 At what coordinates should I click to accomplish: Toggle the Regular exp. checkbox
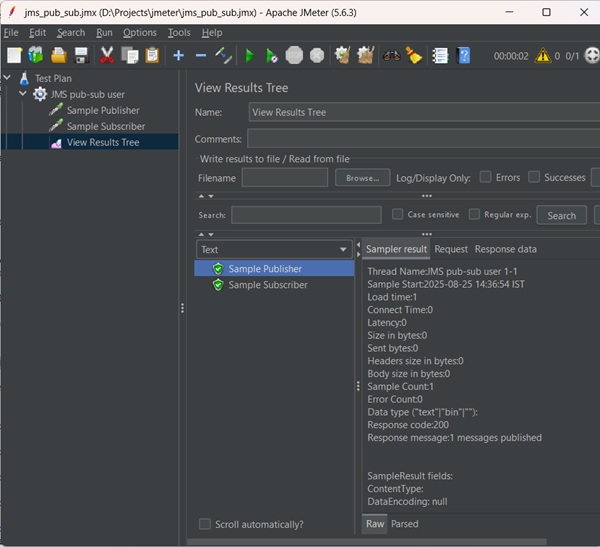[474, 214]
